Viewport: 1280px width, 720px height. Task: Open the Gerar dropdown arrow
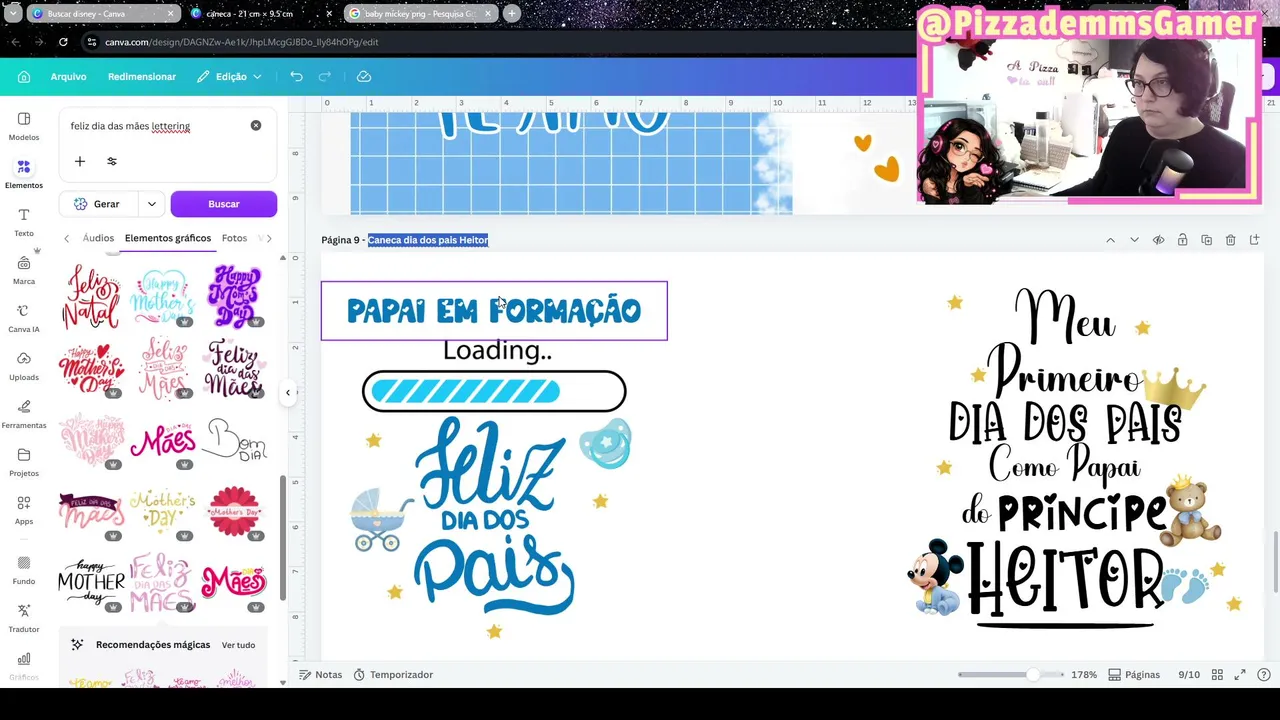point(152,204)
